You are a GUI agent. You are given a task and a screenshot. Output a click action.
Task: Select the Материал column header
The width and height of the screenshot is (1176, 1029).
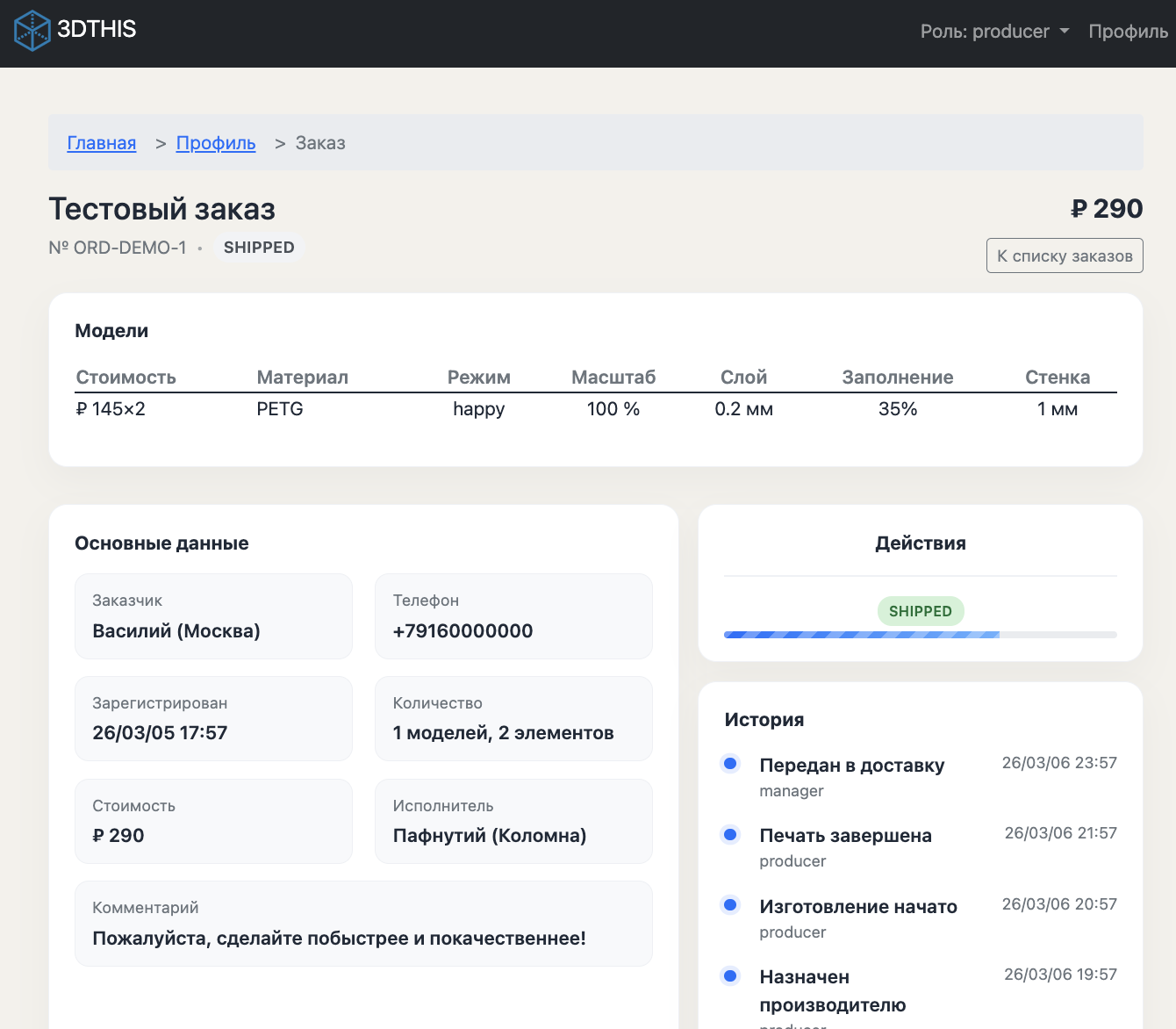tap(302, 378)
